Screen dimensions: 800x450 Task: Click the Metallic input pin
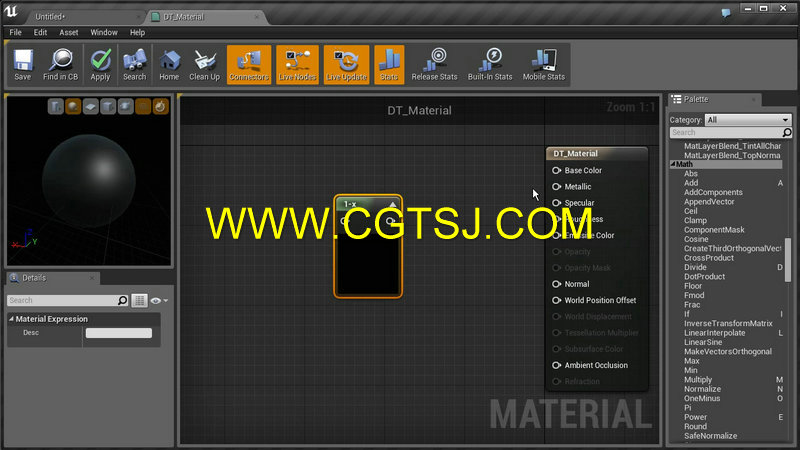(x=556, y=187)
